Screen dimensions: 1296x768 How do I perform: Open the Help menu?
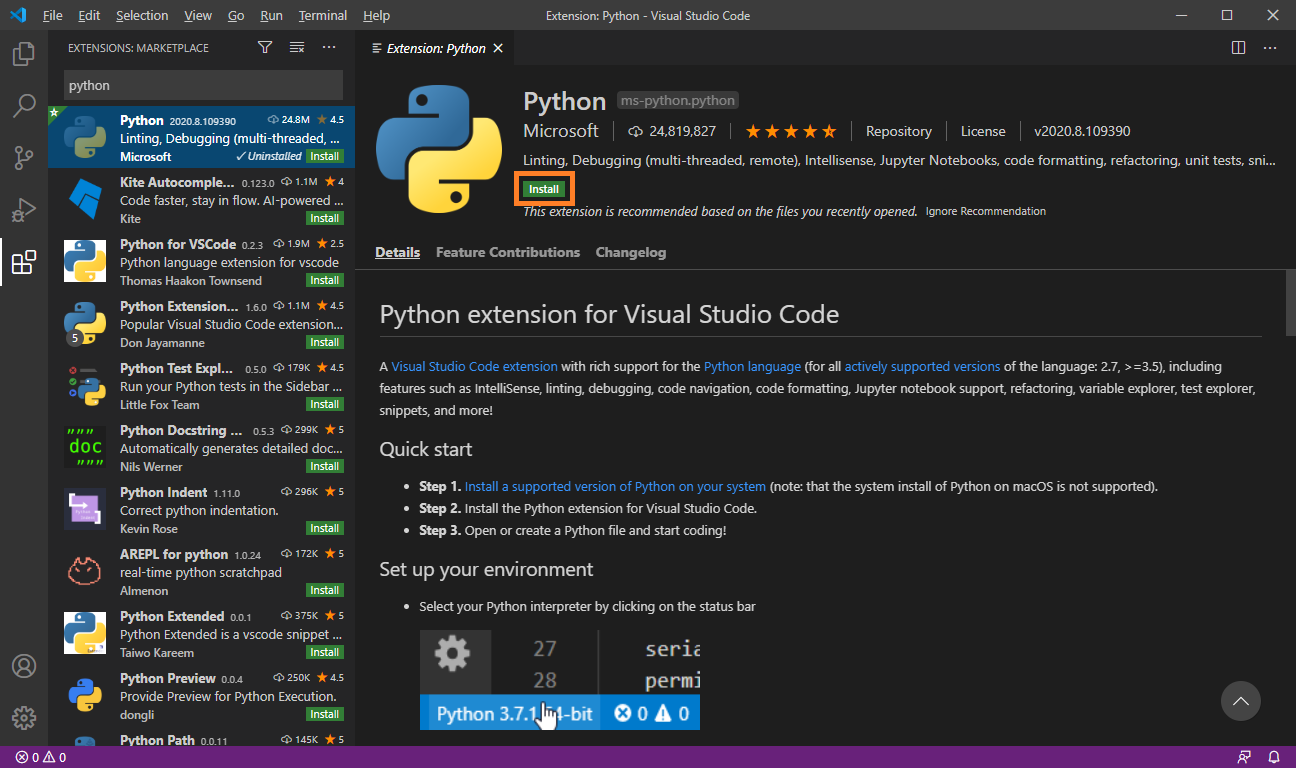click(x=377, y=15)
